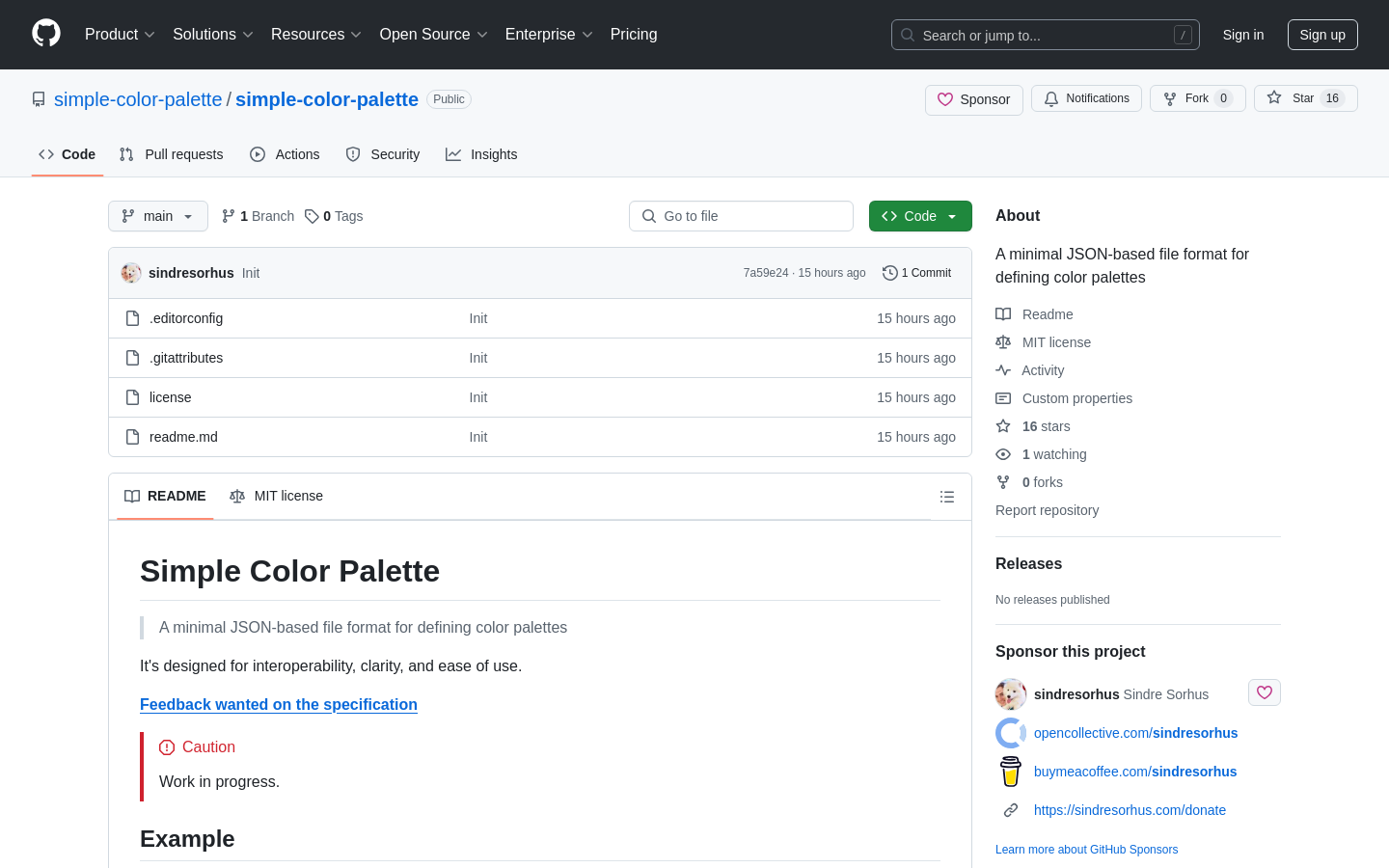Open the .gitattributes file
The height and width of the screenshot is (868, 1389).
186,358
